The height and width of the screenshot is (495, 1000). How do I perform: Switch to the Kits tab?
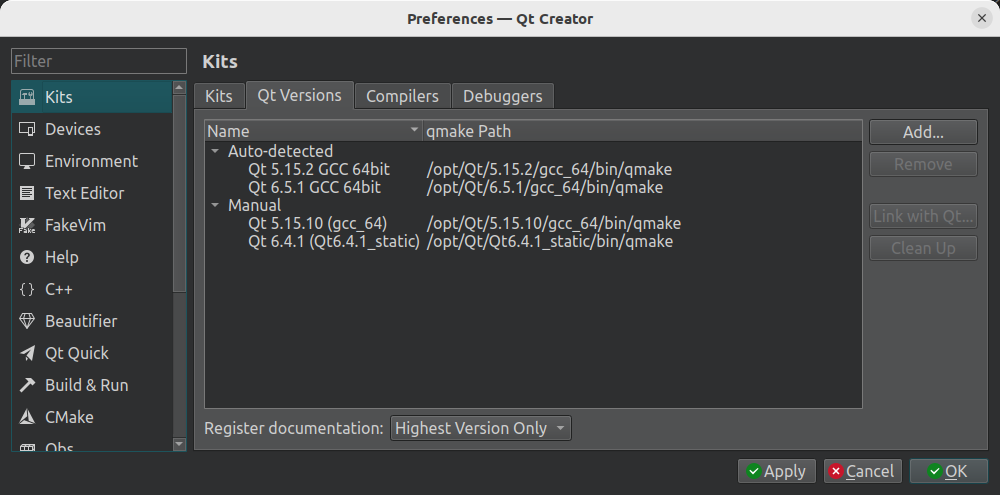click(219, 96)
